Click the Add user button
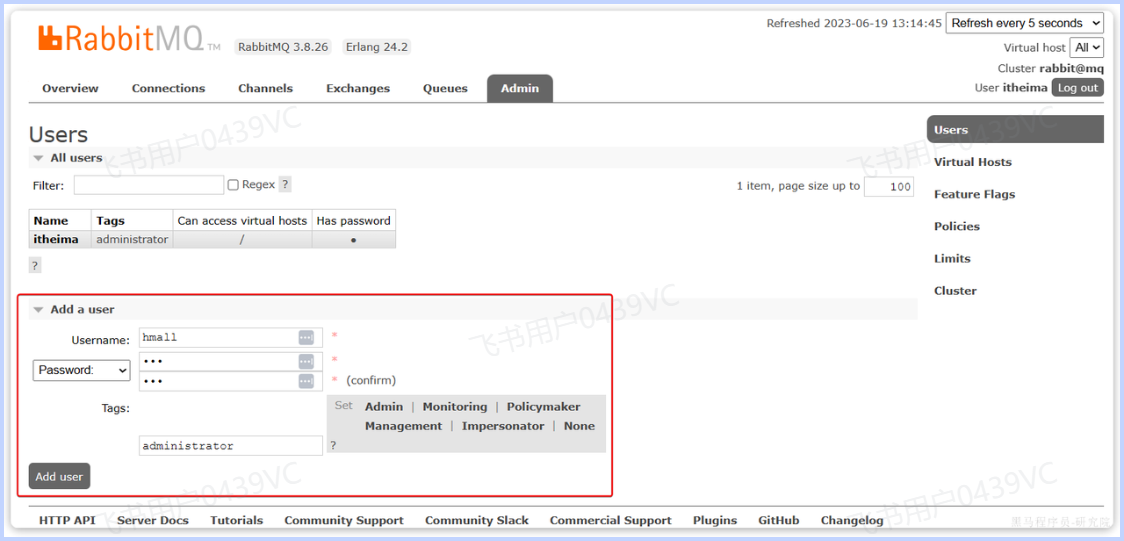The width and height of the screenshot is (1124, 541). click(59, 476)
